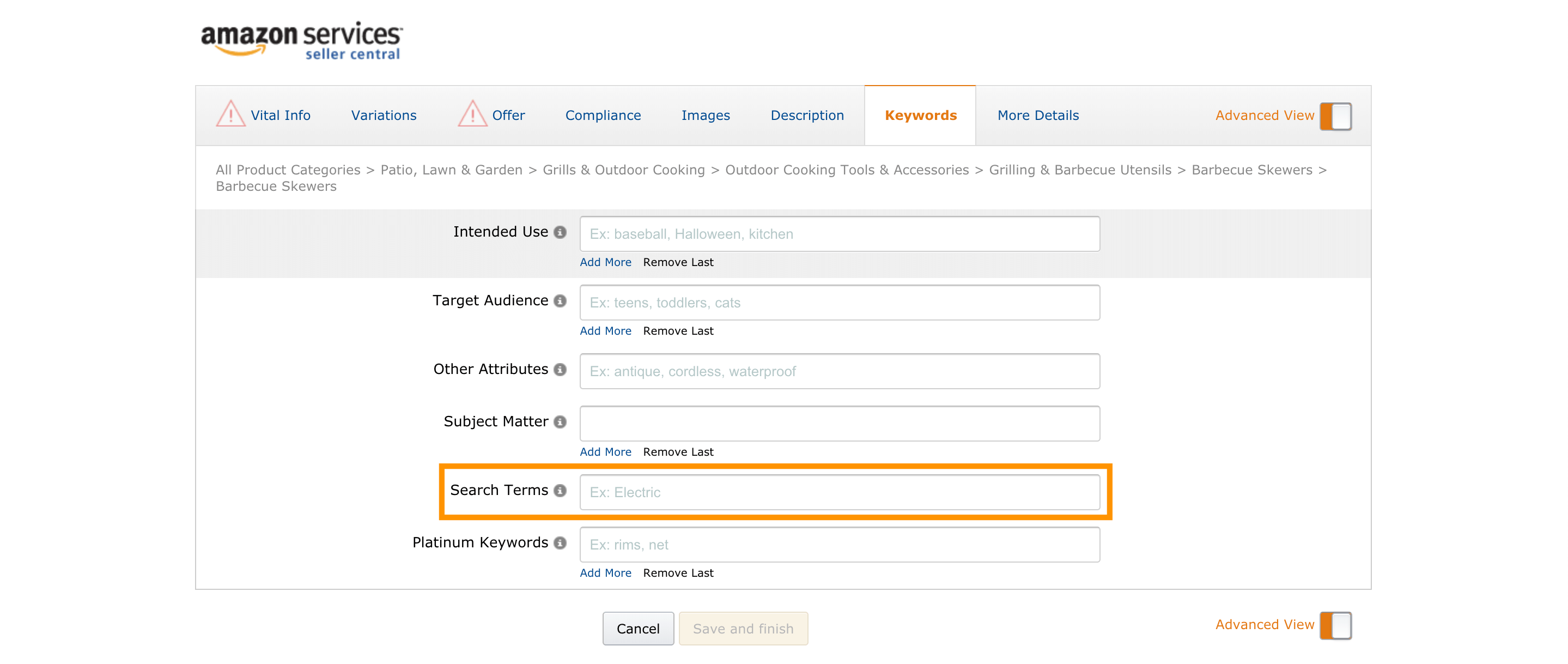Click the 'Target Audience' field label
This screenshot has height=664, width=1568.
pyautogui.click(x=490, y=301)
